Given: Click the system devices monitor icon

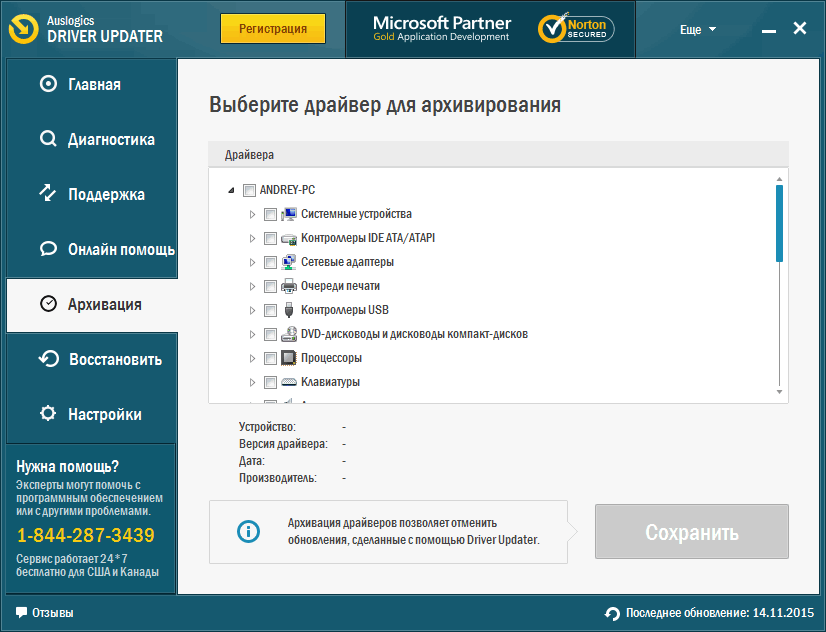Looking at the screenshot, I should pos(289,214).
